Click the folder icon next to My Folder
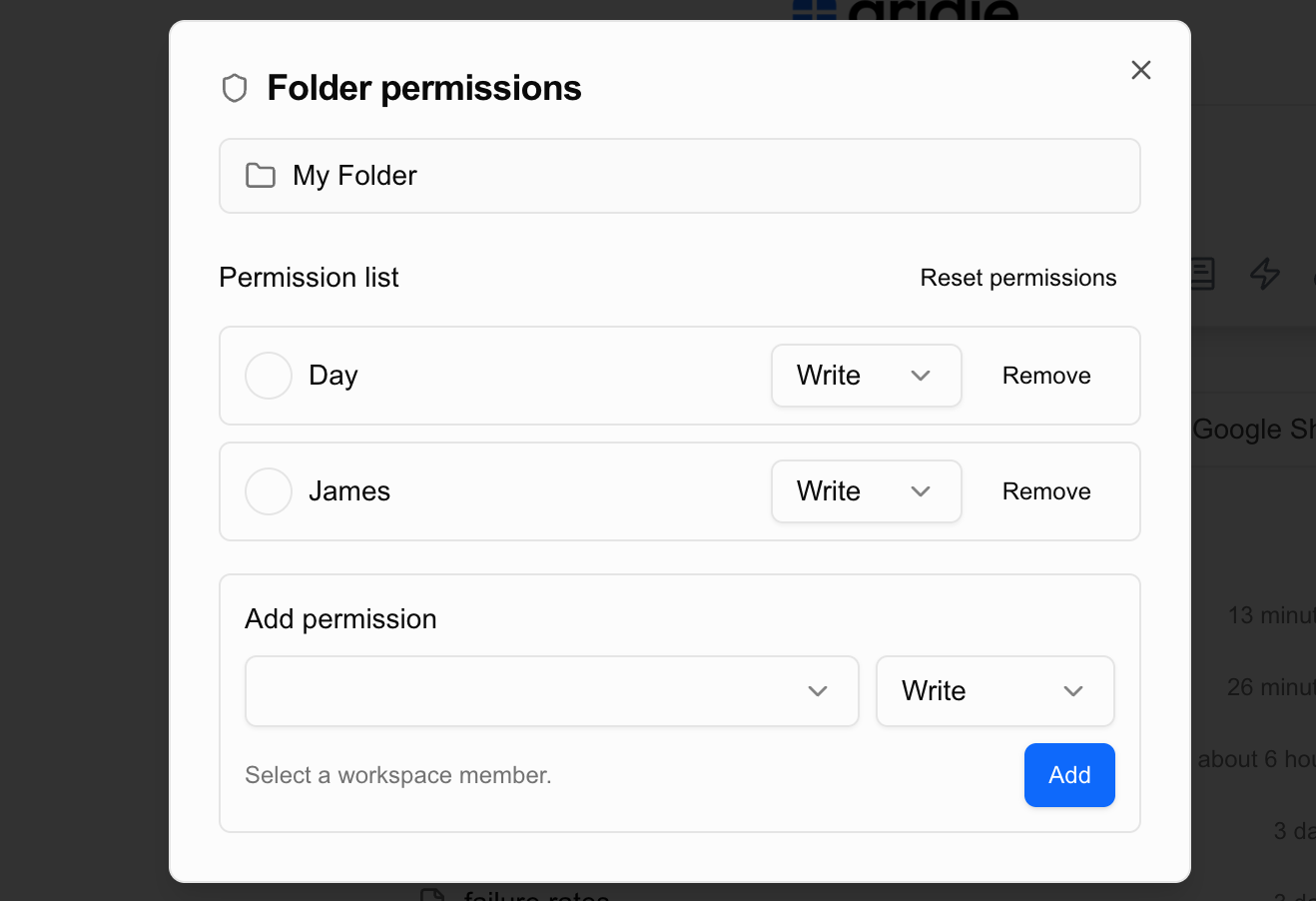Screen dimensions: 1316x901 (x=261, y=176)
